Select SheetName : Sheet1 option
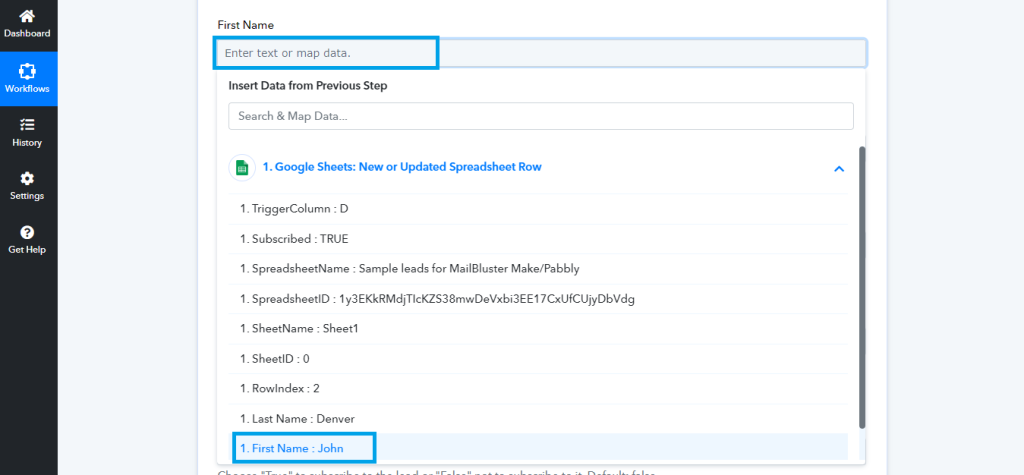Screen dimensions: 1024x475 point(298,328)
